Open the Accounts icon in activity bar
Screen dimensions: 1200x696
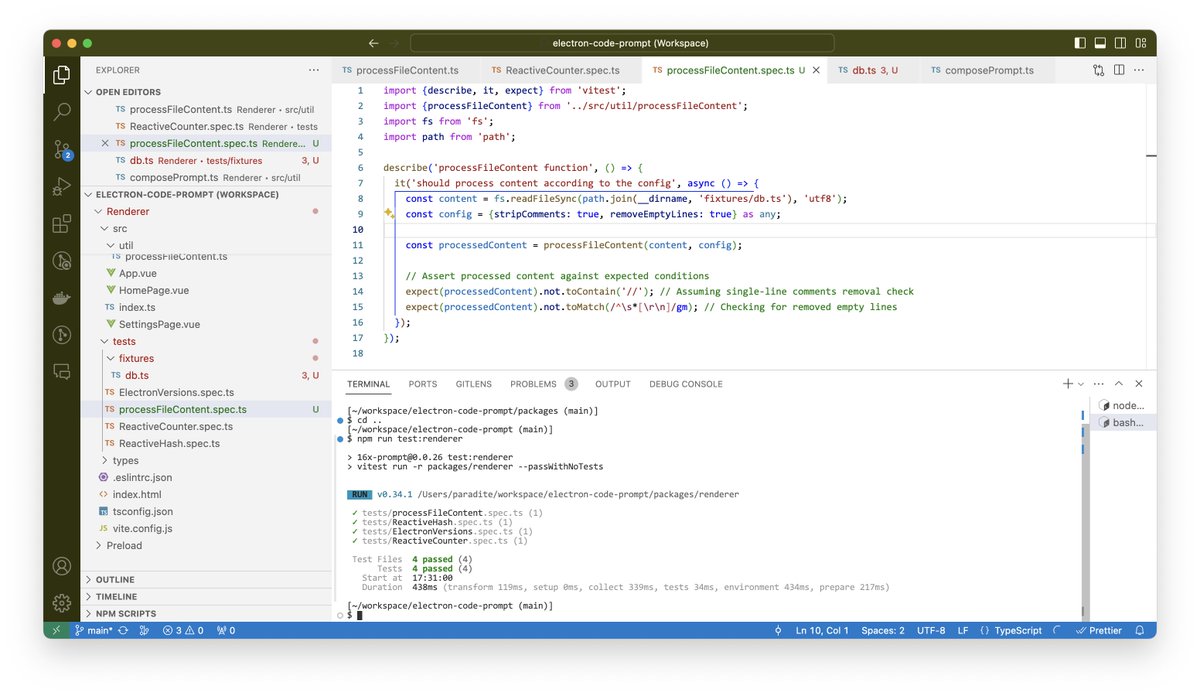click(x=62, y=566)
